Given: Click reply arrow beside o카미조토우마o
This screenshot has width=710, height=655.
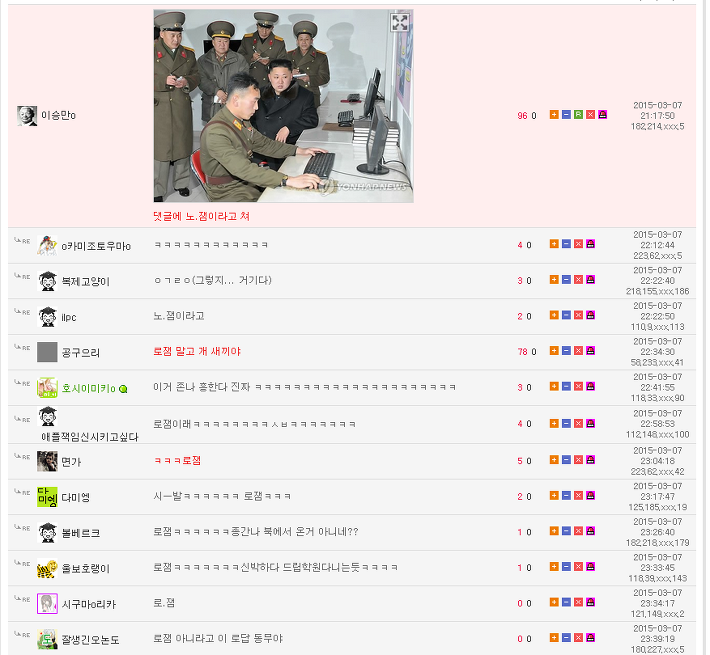Looking at the screenshot, I should tap(22, 240).
